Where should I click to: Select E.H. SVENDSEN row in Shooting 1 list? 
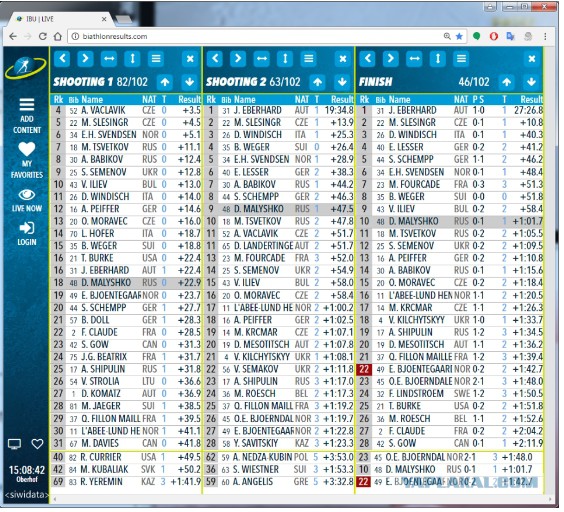click(126, 135)
